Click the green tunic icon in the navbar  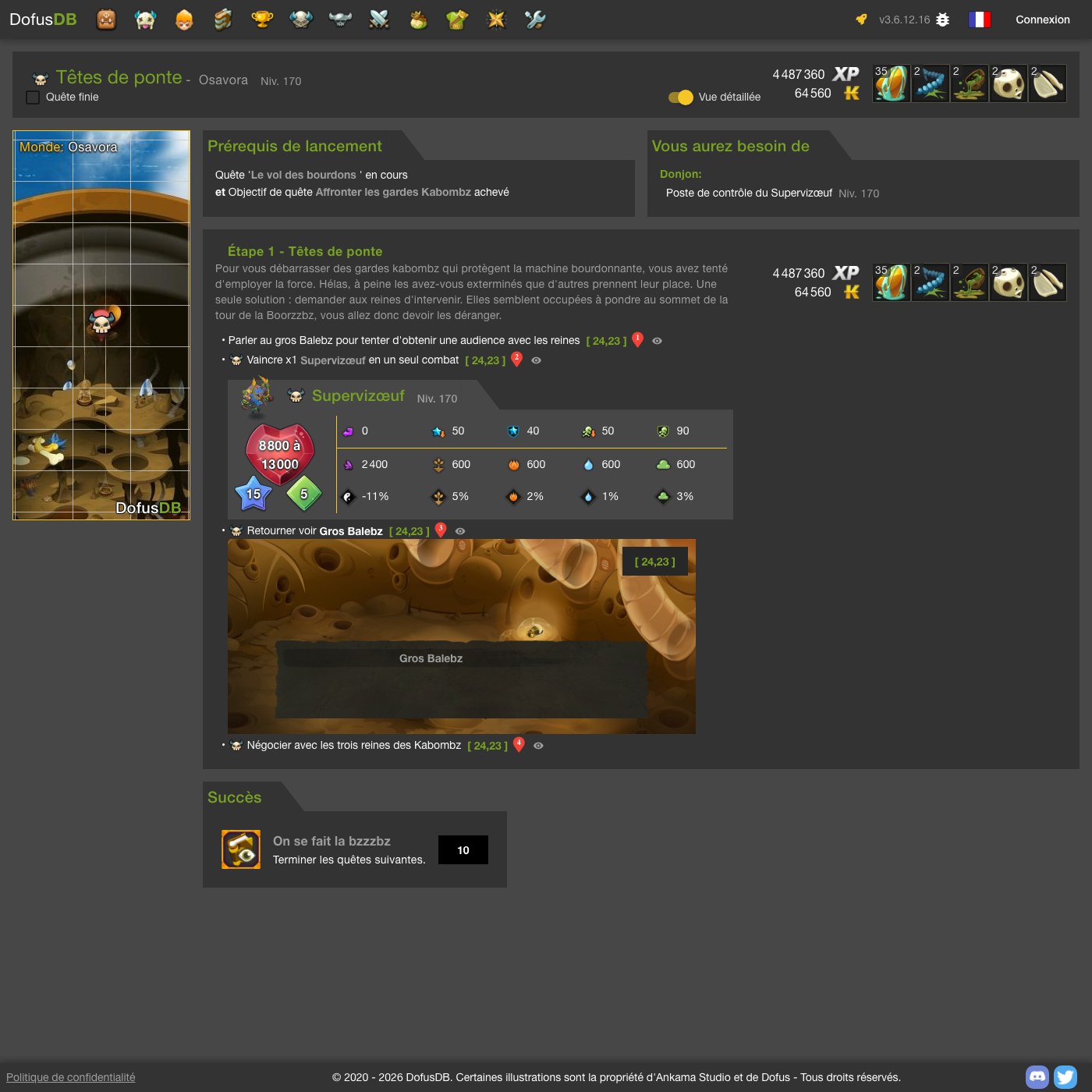click(x=457, y=19)
